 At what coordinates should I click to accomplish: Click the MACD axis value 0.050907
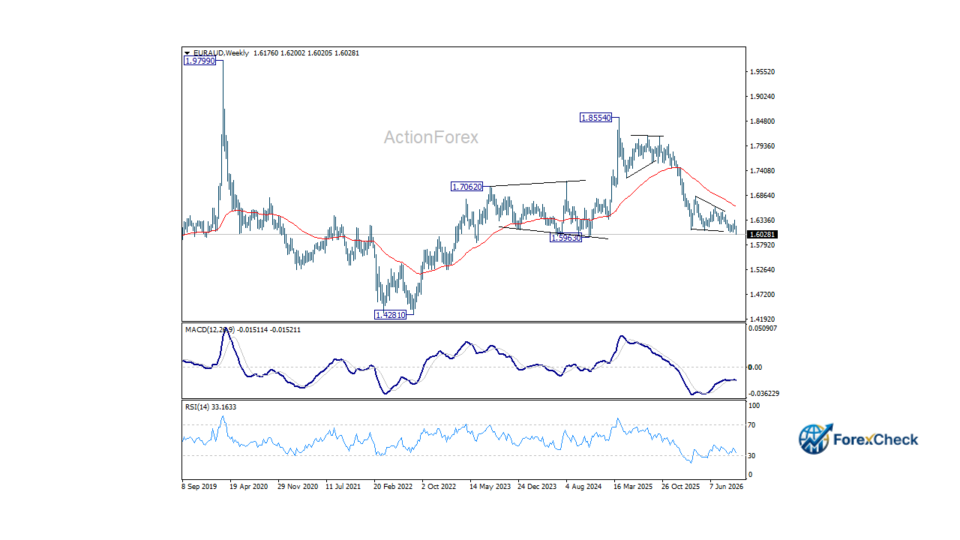pos(763,328)
